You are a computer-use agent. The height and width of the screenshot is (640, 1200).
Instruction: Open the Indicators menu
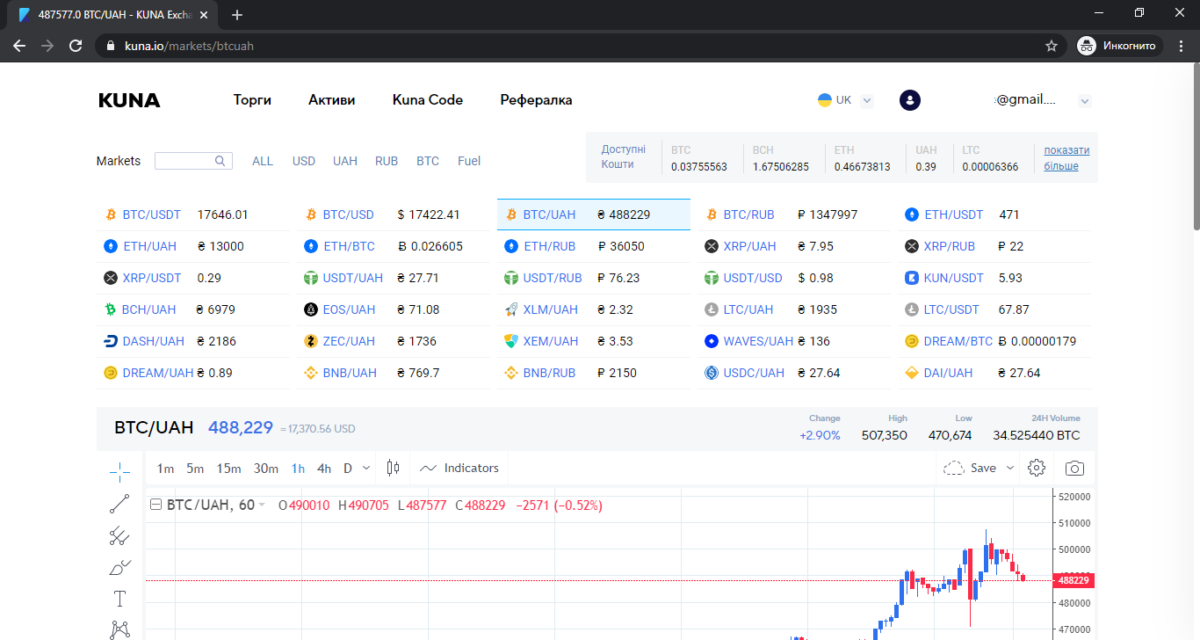(x=460, y=467)
